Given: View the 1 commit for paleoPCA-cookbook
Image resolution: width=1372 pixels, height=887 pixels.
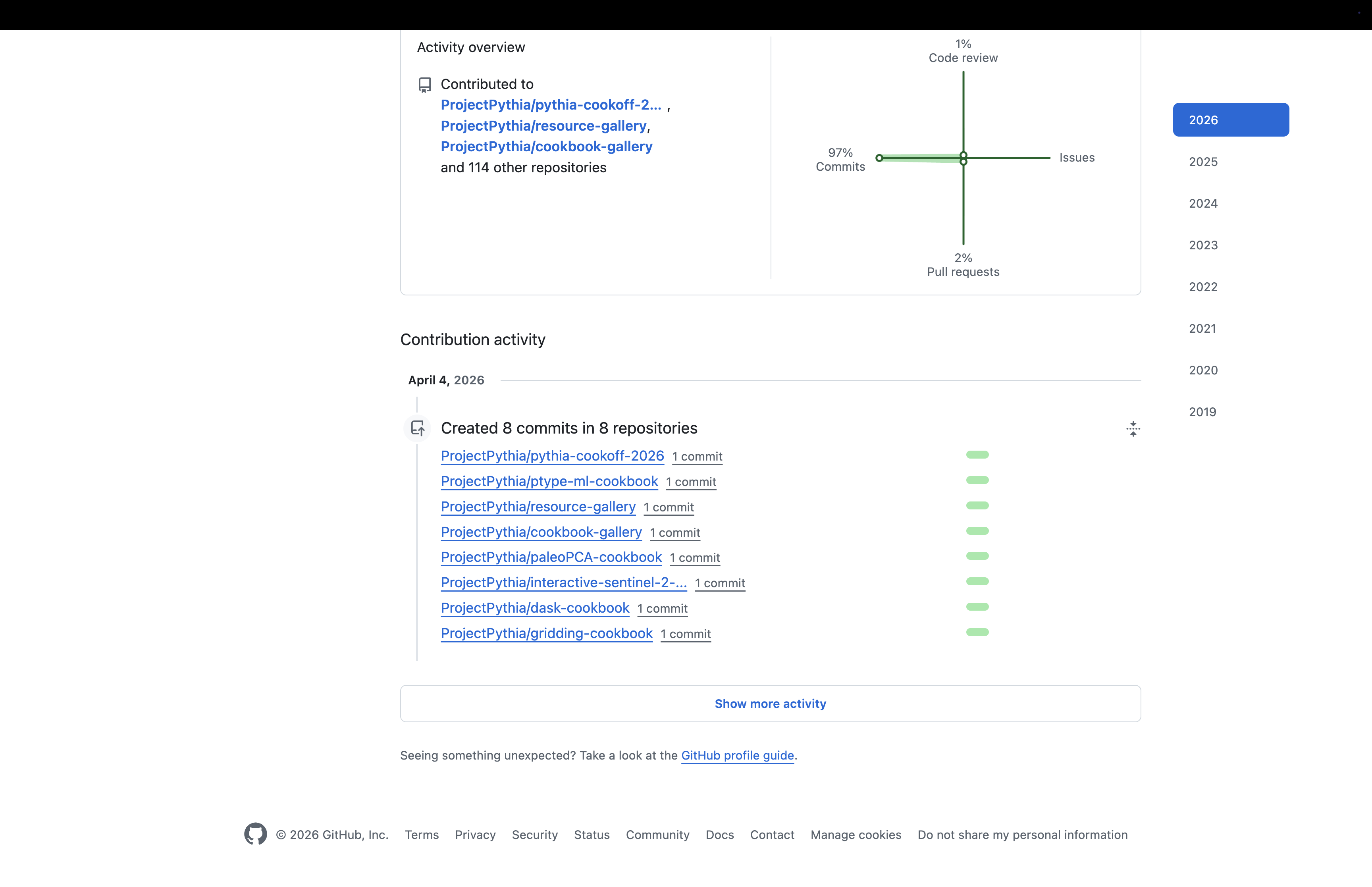Looking at the screenshot, I should pyautogui.click(x=695, y=557).
